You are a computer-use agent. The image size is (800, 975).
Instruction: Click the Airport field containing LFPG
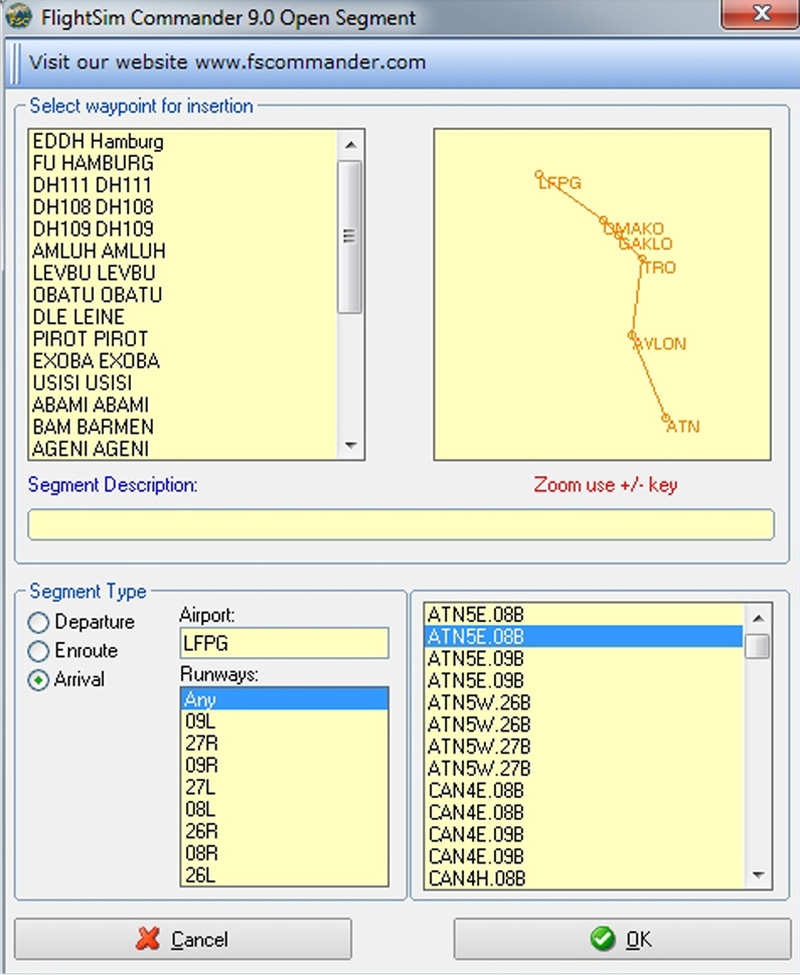(284, 643)
